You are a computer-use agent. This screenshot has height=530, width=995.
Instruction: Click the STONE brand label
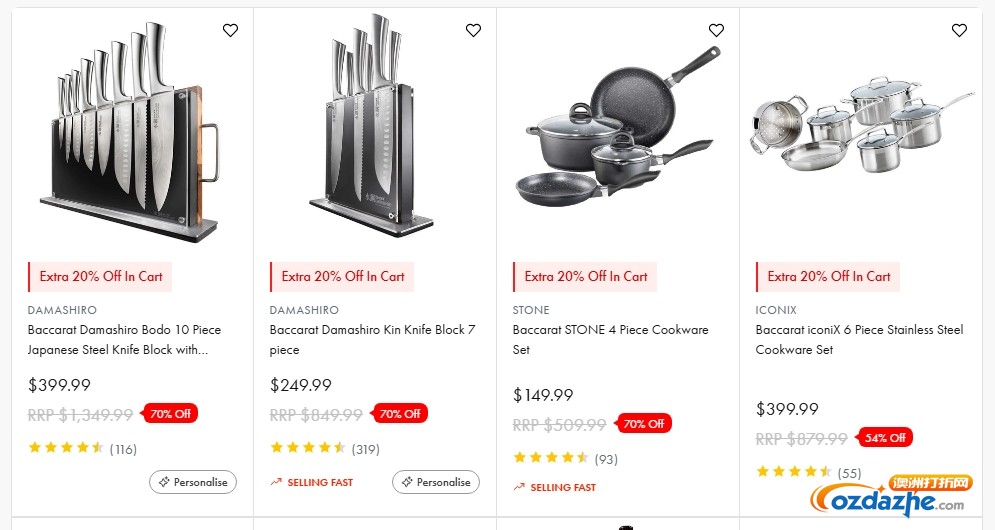(531, 310)
